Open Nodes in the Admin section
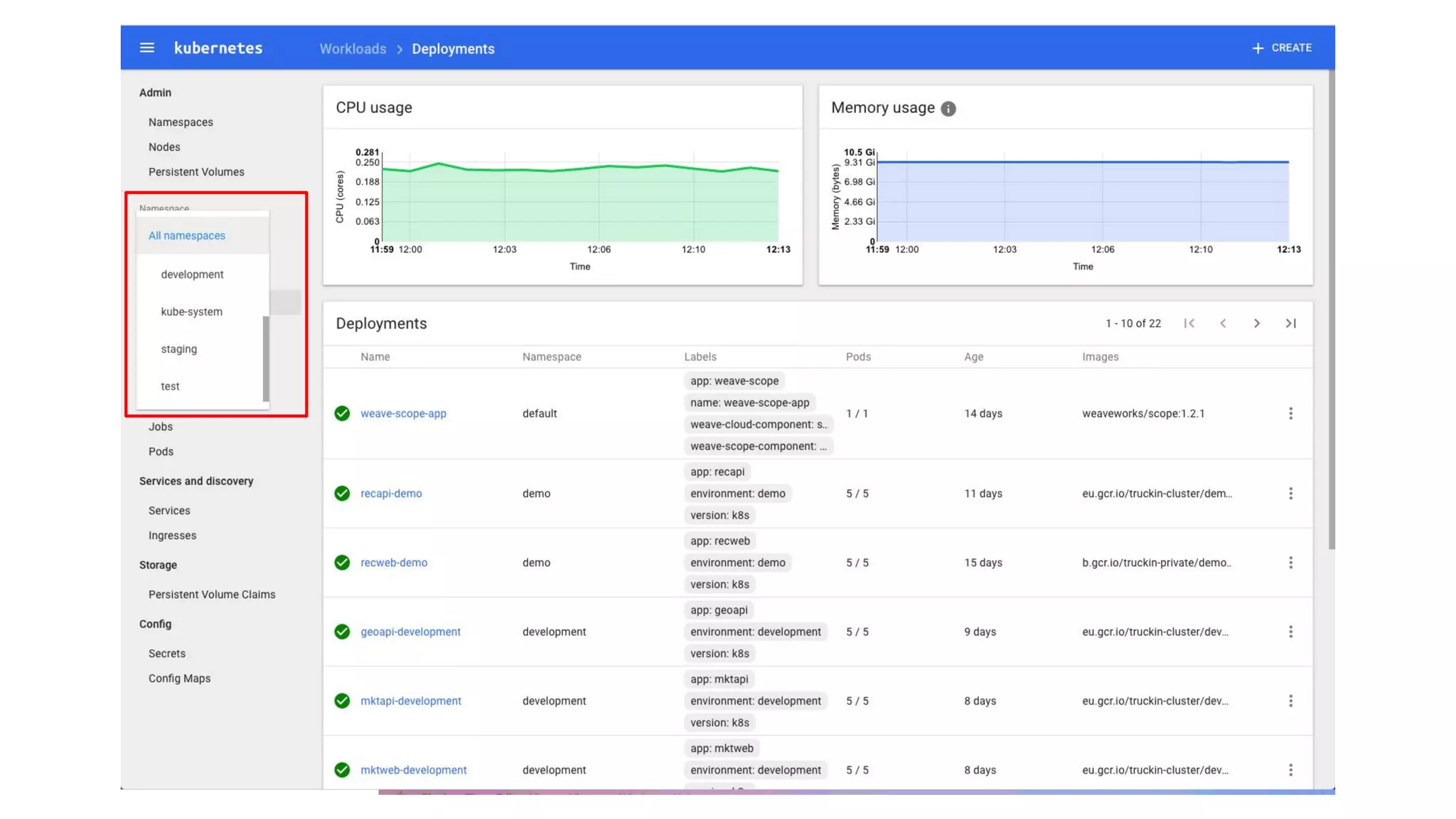1456x819 pixels. tap(164, 147)
